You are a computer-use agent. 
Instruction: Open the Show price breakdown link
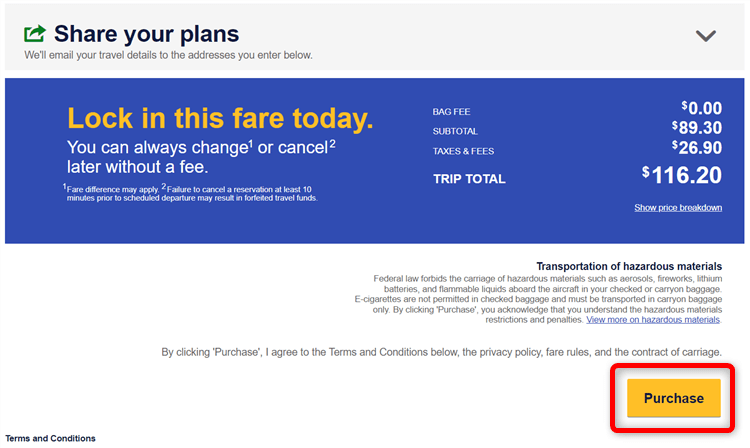point(677,208)
